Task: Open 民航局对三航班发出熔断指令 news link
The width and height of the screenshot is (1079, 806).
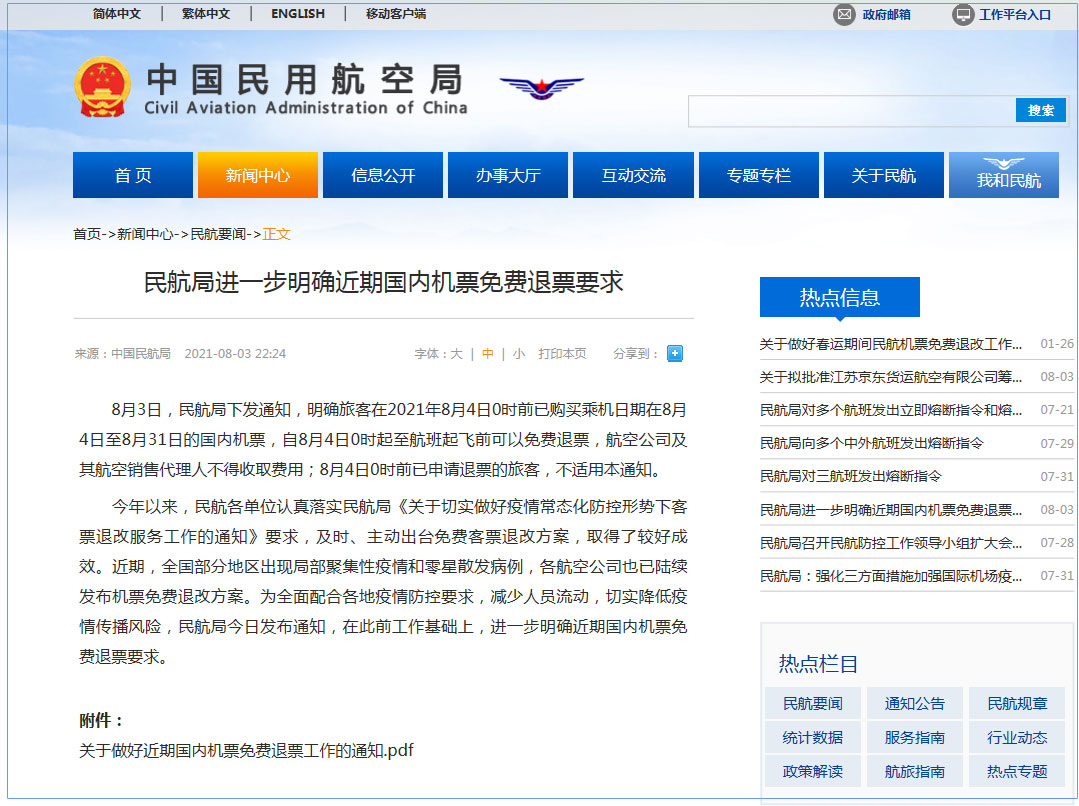Action: coord(850,476)
